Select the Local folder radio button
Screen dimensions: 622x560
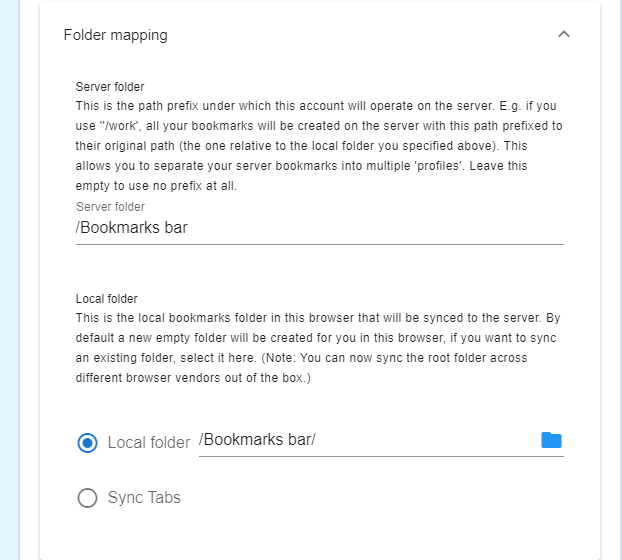tap(87, 443)
